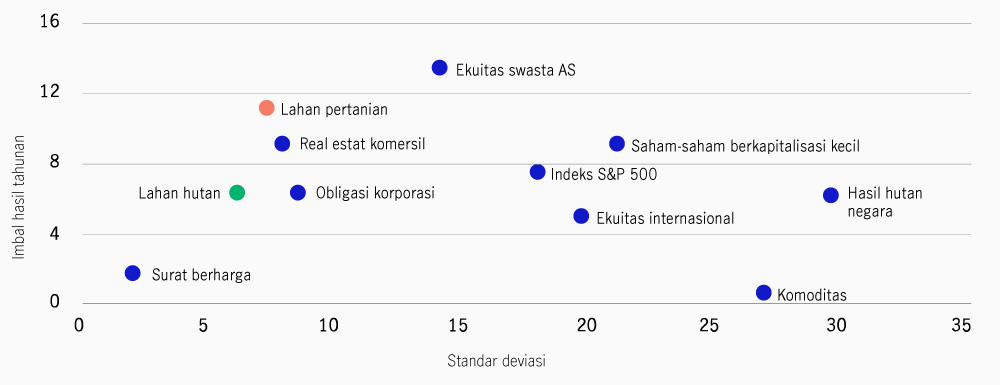Click the Obligasi korporasi data point

click(x=298, y=192)
